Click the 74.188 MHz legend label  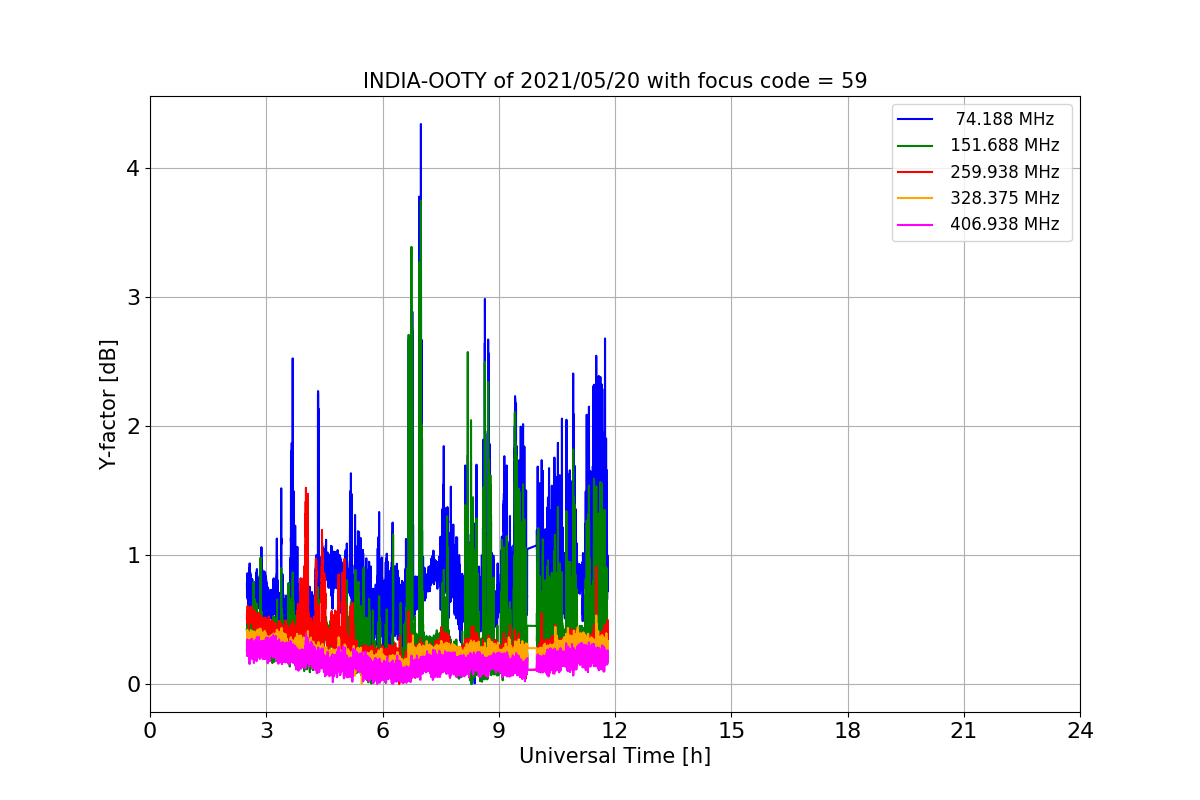pyautogui.click(x=1005, y=119)
